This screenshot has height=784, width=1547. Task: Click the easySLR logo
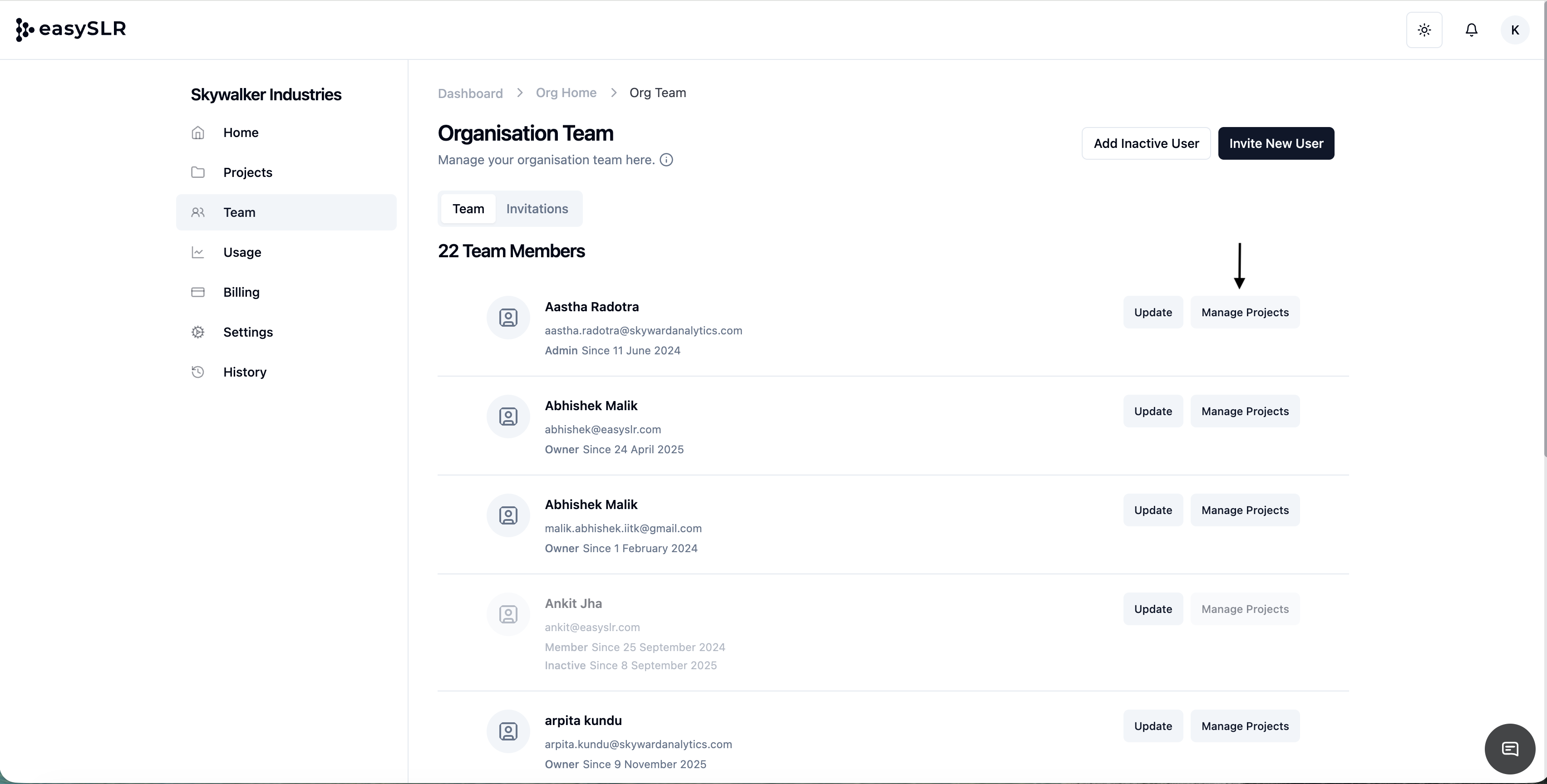[x=71, y=29]
